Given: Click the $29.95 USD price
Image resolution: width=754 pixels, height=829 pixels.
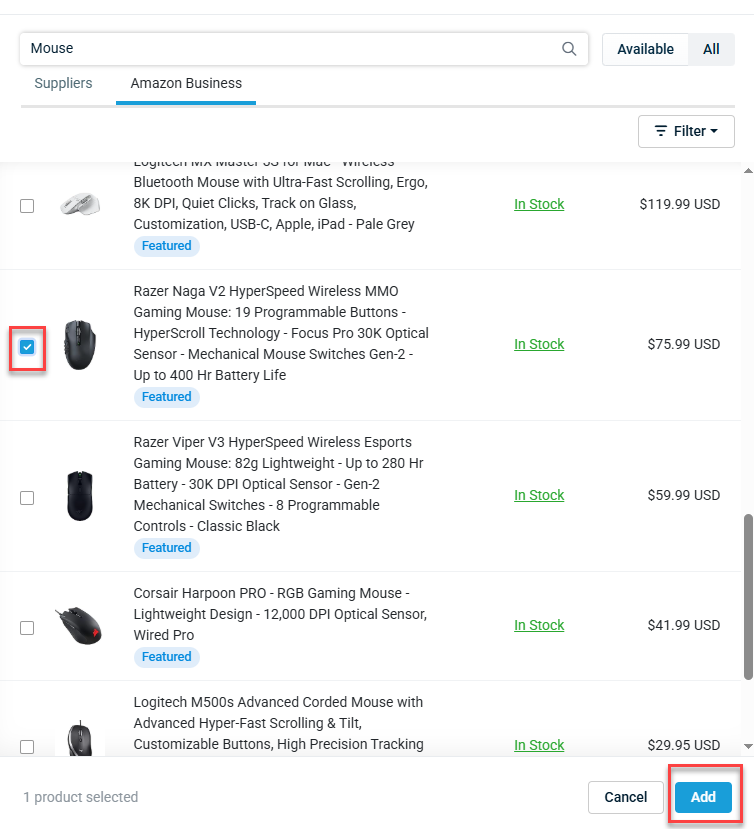Looking at the screenshot, I should tap(684, 745).
